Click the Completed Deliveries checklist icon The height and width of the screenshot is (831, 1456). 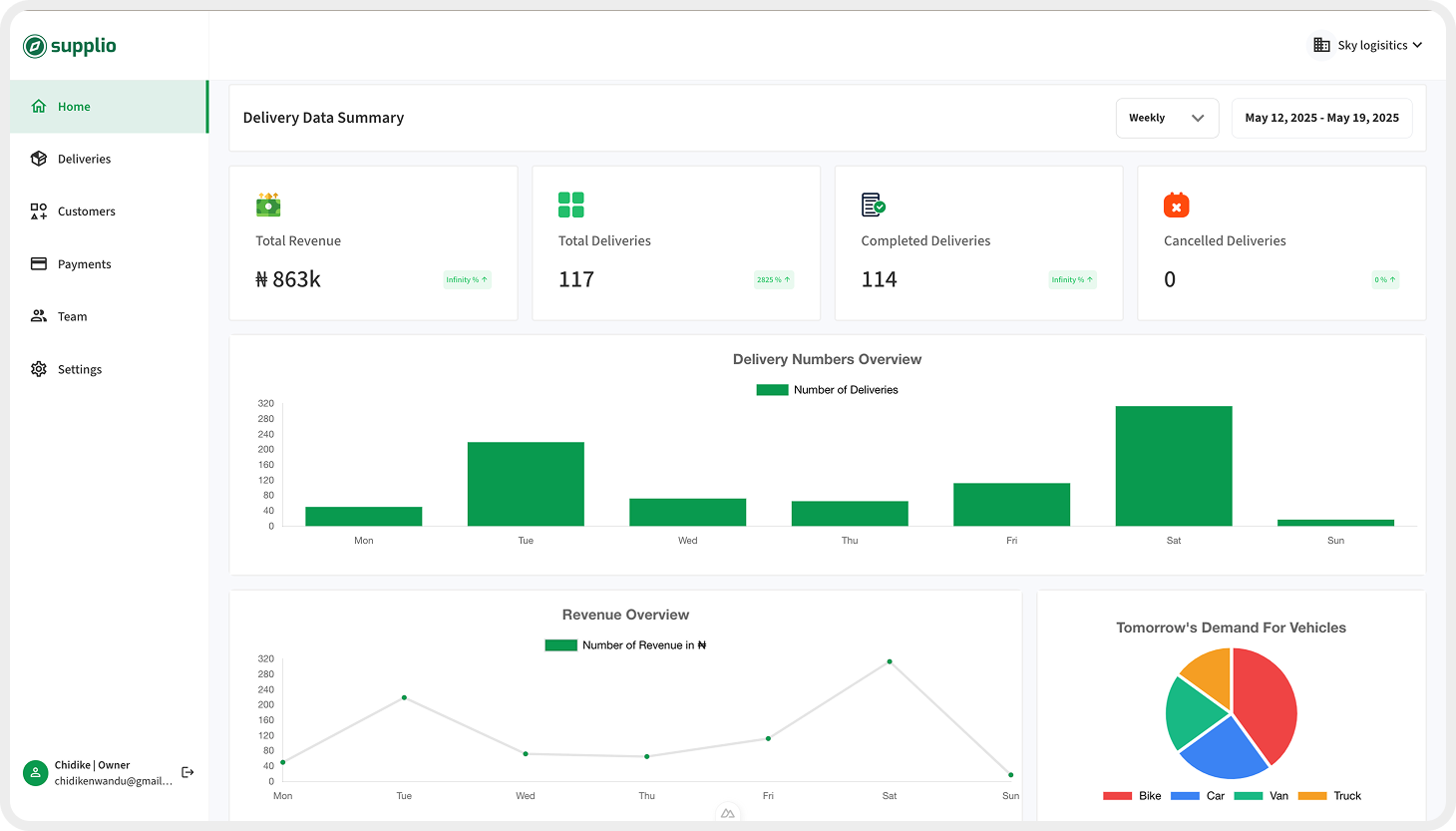(874, 205)
